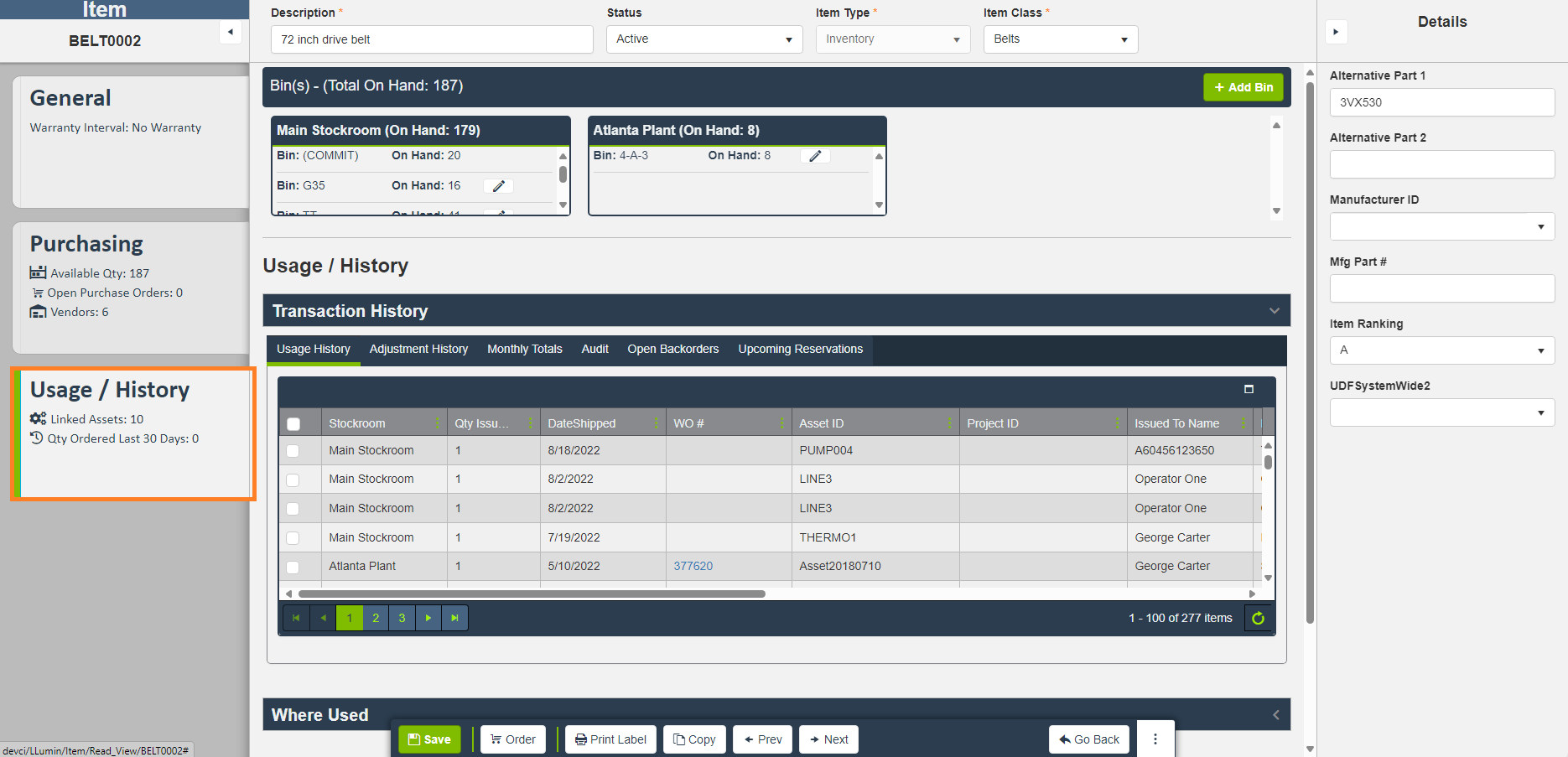Screen dimensions: 1568x757
Task: Click the green Add Bin button
Action: point(1243,87)
